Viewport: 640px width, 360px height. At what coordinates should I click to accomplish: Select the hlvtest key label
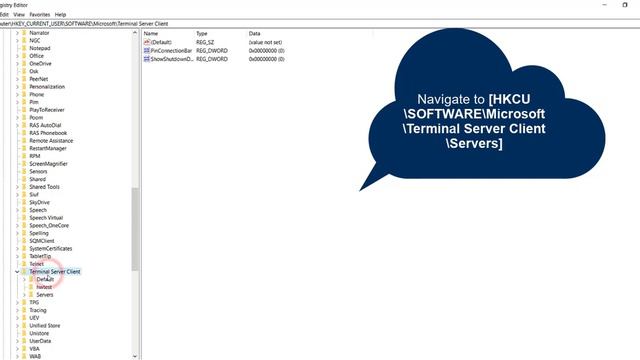[x=44, y=287]
